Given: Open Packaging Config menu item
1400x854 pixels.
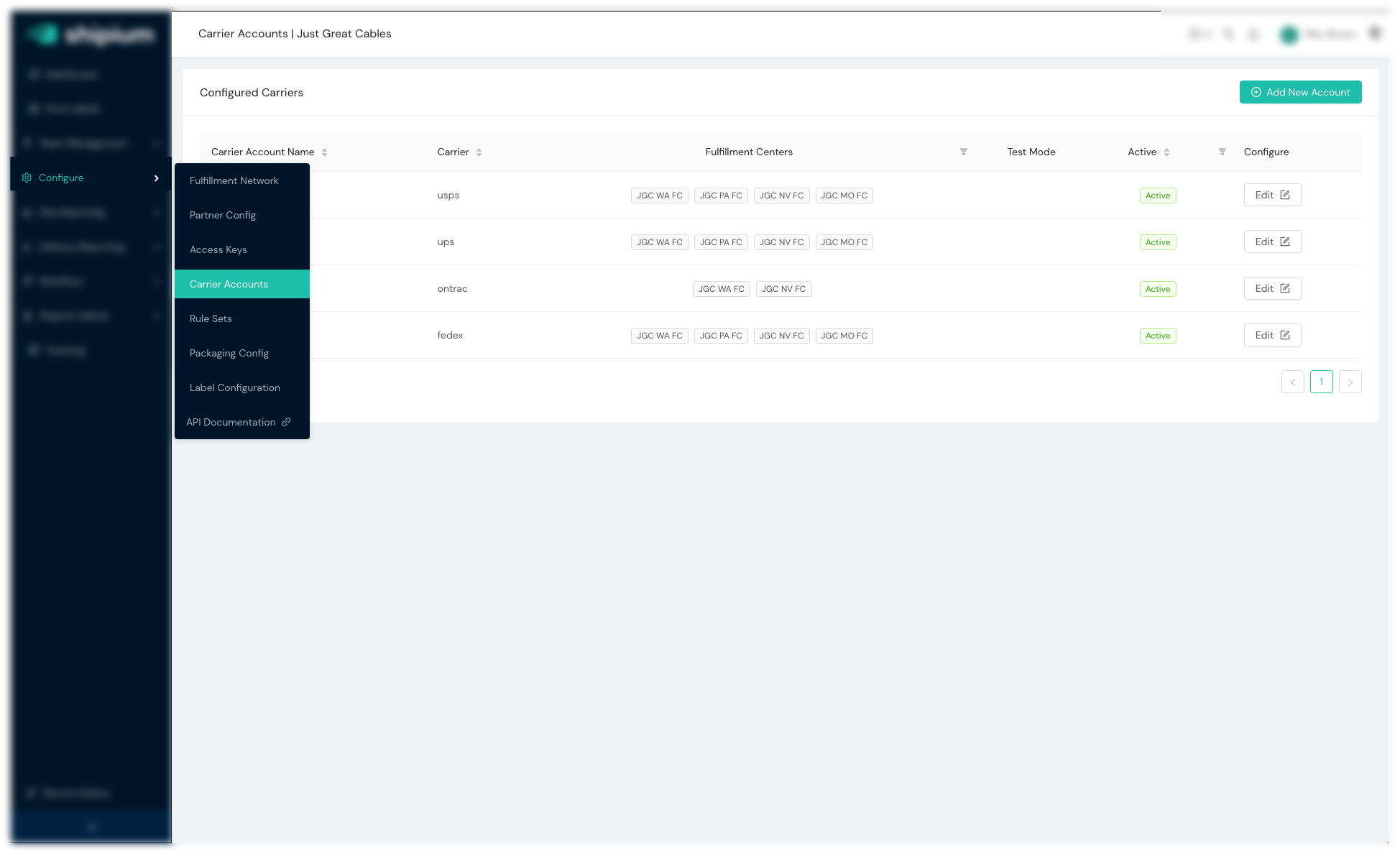Looking at the screenshot, I should pos(229,353).
